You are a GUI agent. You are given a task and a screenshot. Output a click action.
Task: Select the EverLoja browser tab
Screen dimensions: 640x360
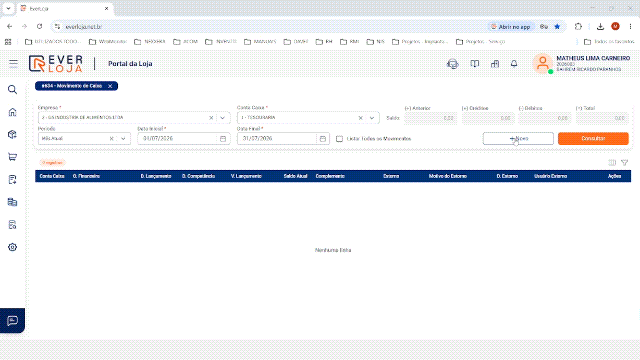pyautogui.click(x=65, y=8)
